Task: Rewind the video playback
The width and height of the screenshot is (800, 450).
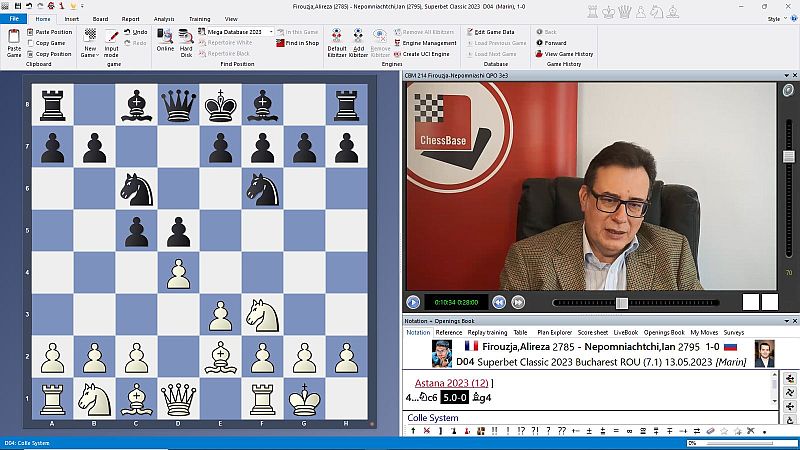Action: coord(498,302)
